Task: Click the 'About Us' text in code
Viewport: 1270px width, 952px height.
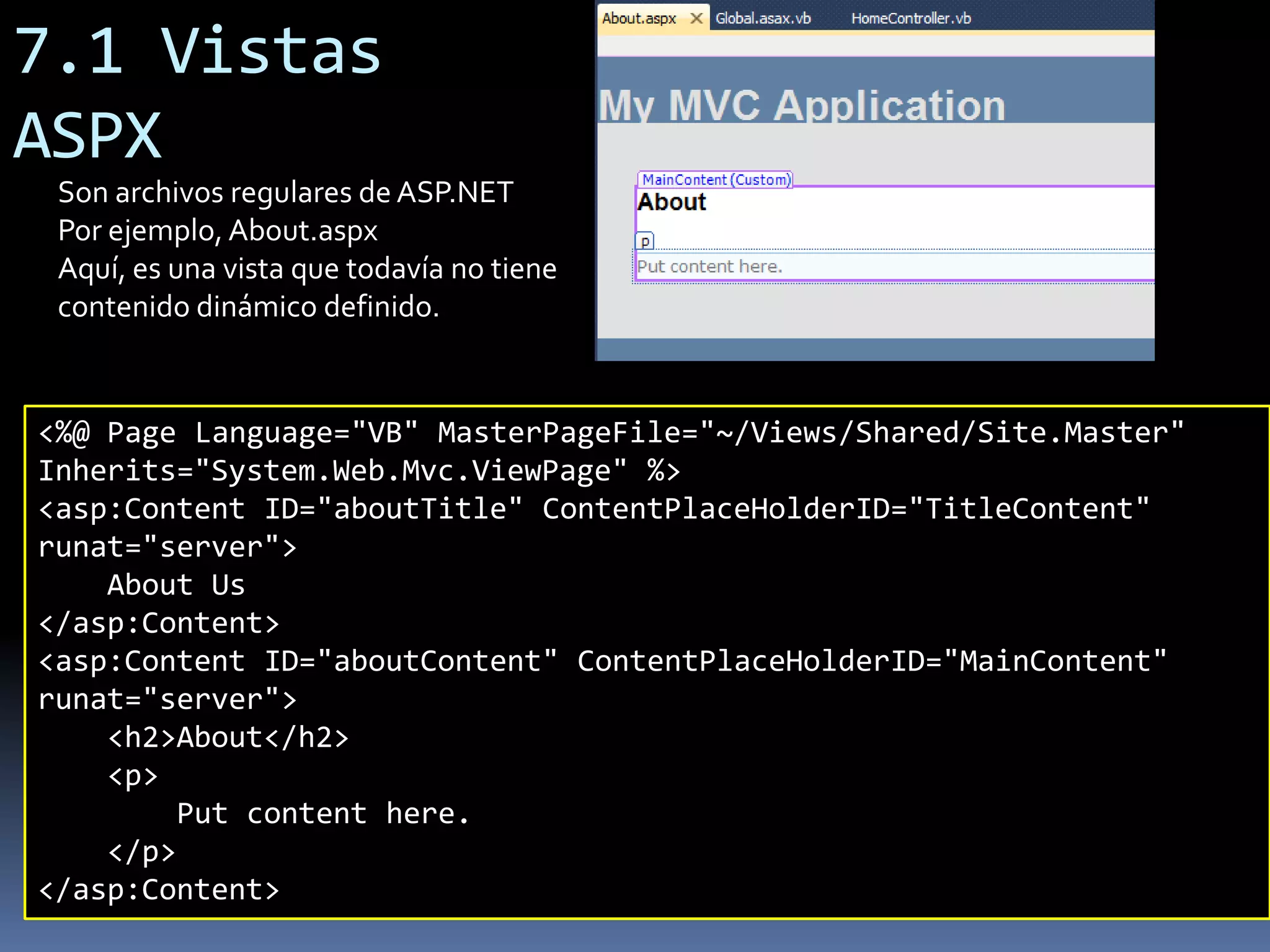Action: pos(176,585)
